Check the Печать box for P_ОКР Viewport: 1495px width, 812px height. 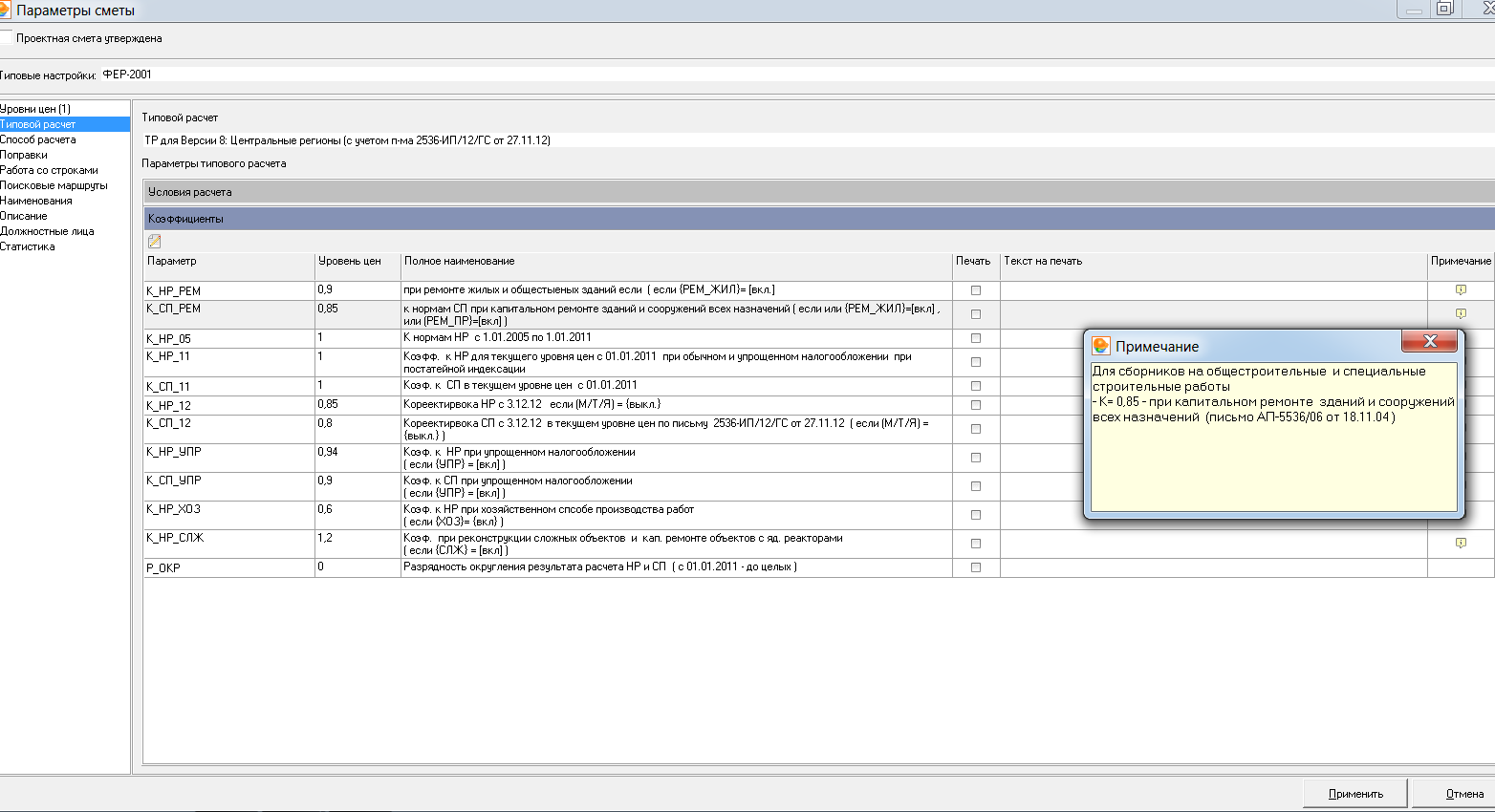976,567
